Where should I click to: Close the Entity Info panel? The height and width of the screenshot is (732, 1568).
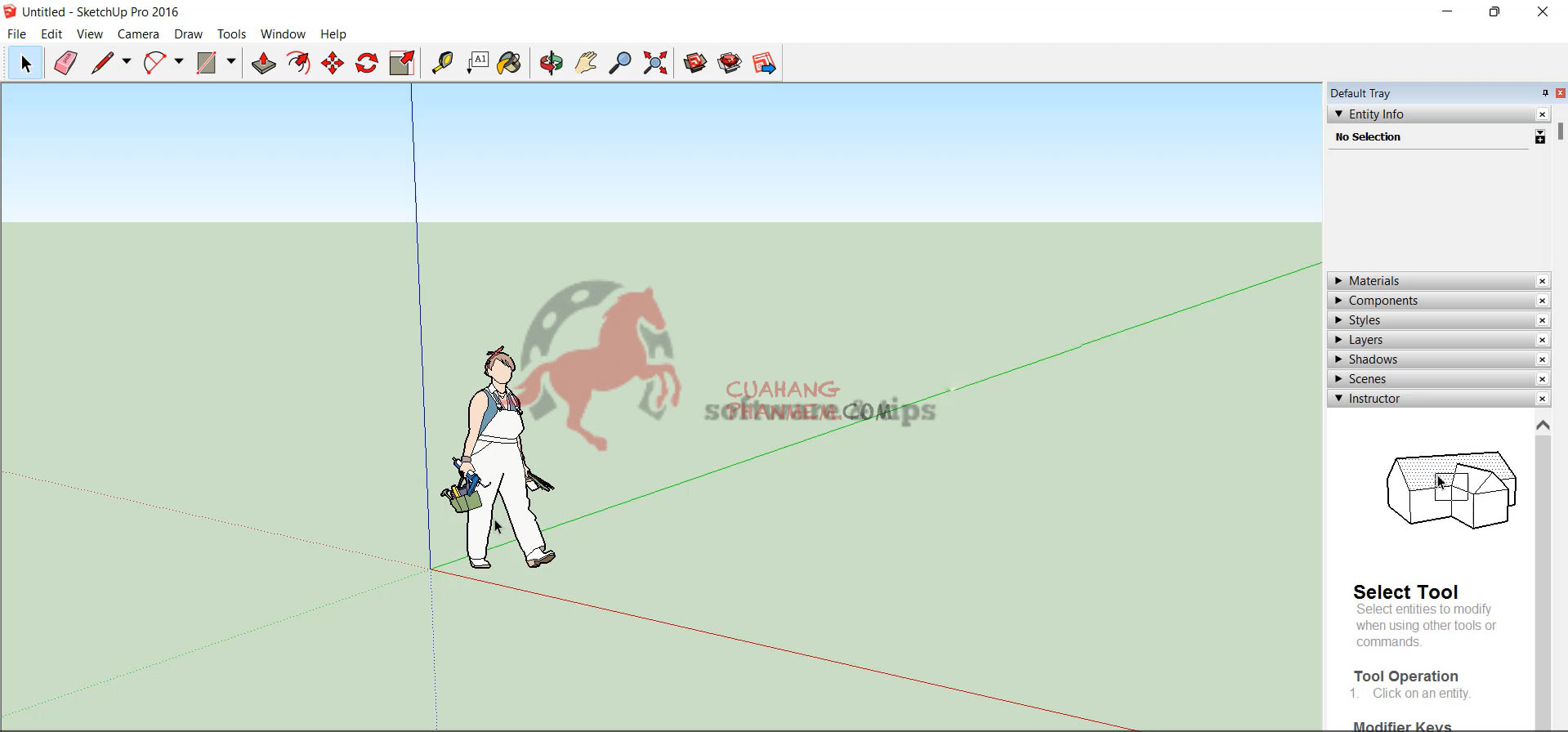pyautogui.click(x=1542, y=114)
